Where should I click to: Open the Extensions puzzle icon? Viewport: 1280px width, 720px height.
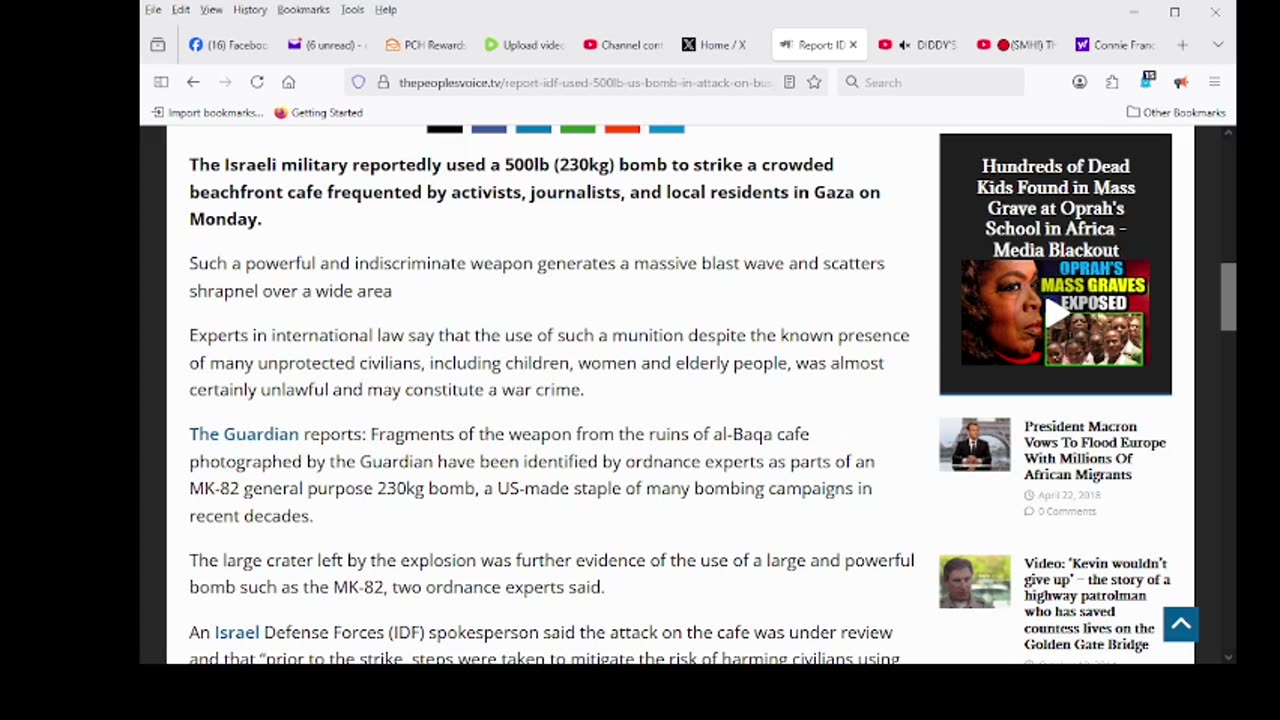point(1112,82)
